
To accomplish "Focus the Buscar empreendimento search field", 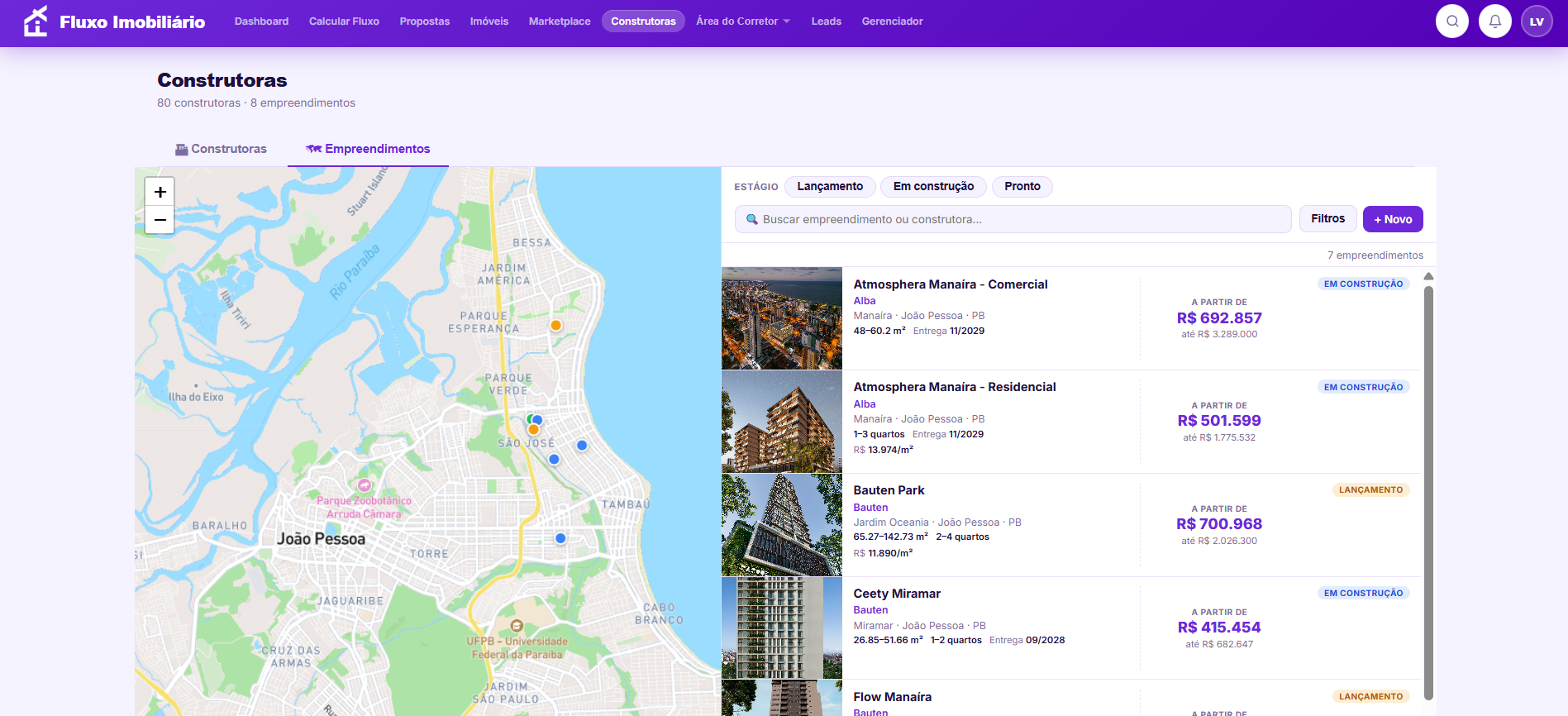I will [x=1013, y=219].
